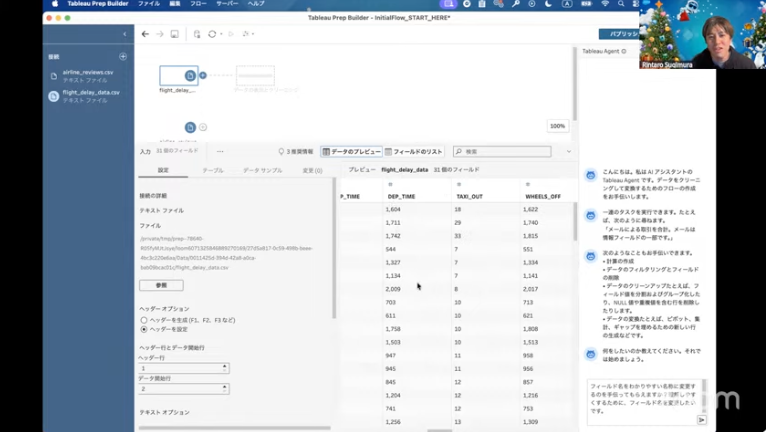Add a connection with the plus icon
The width and height of the screenshot is (766, 432).
coord(123,57)
